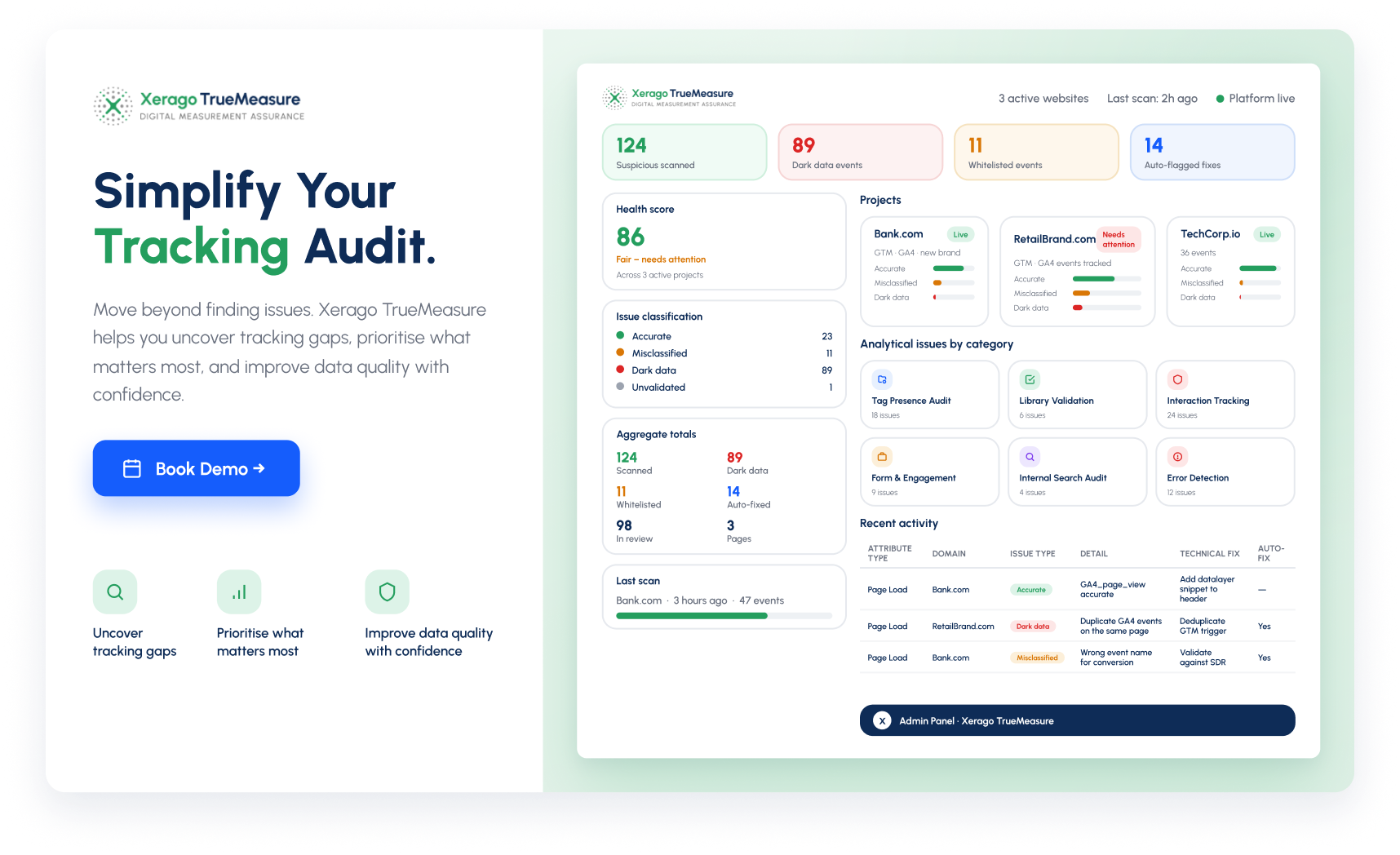Open the RetailBrand.com project title
The image size is (1400, 855).
[x=1054, y=239]
